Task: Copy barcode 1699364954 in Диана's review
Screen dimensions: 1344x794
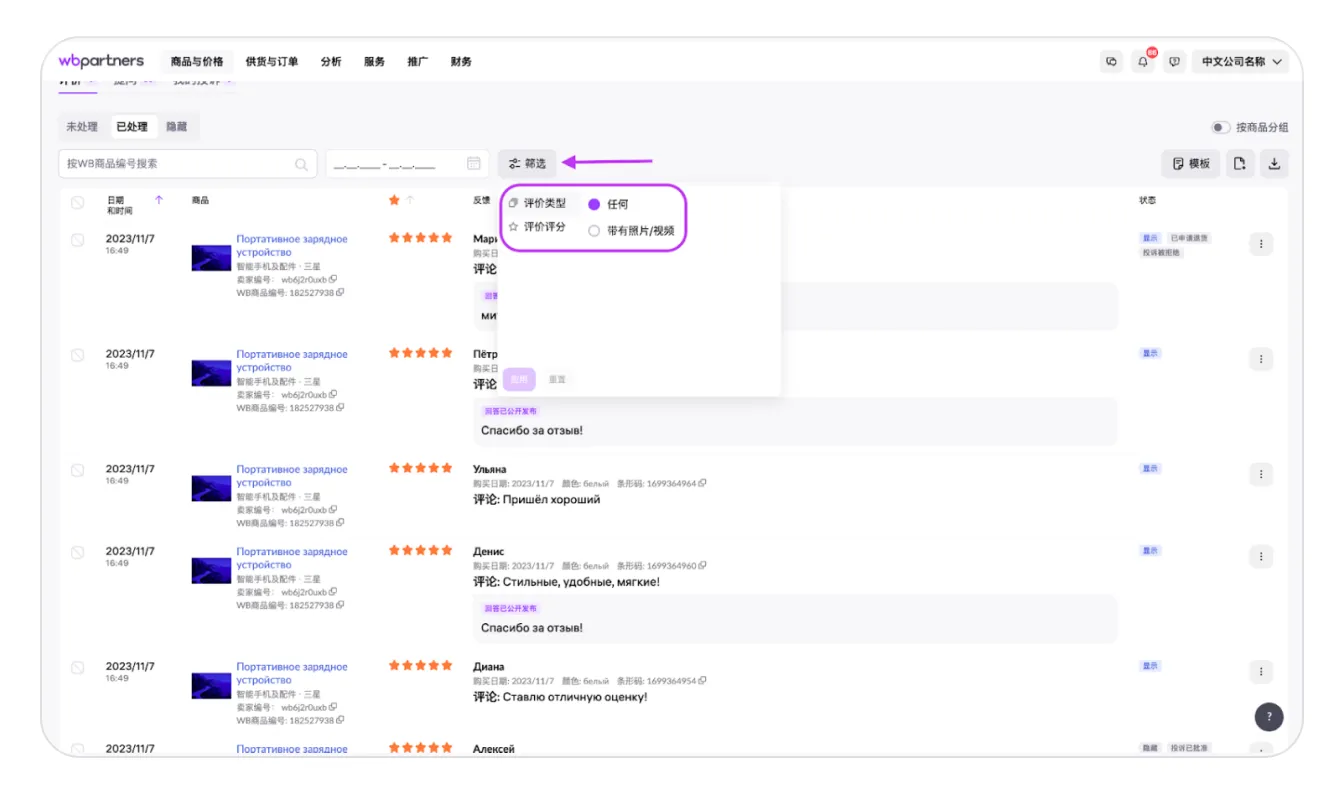Action: point(702,681)
